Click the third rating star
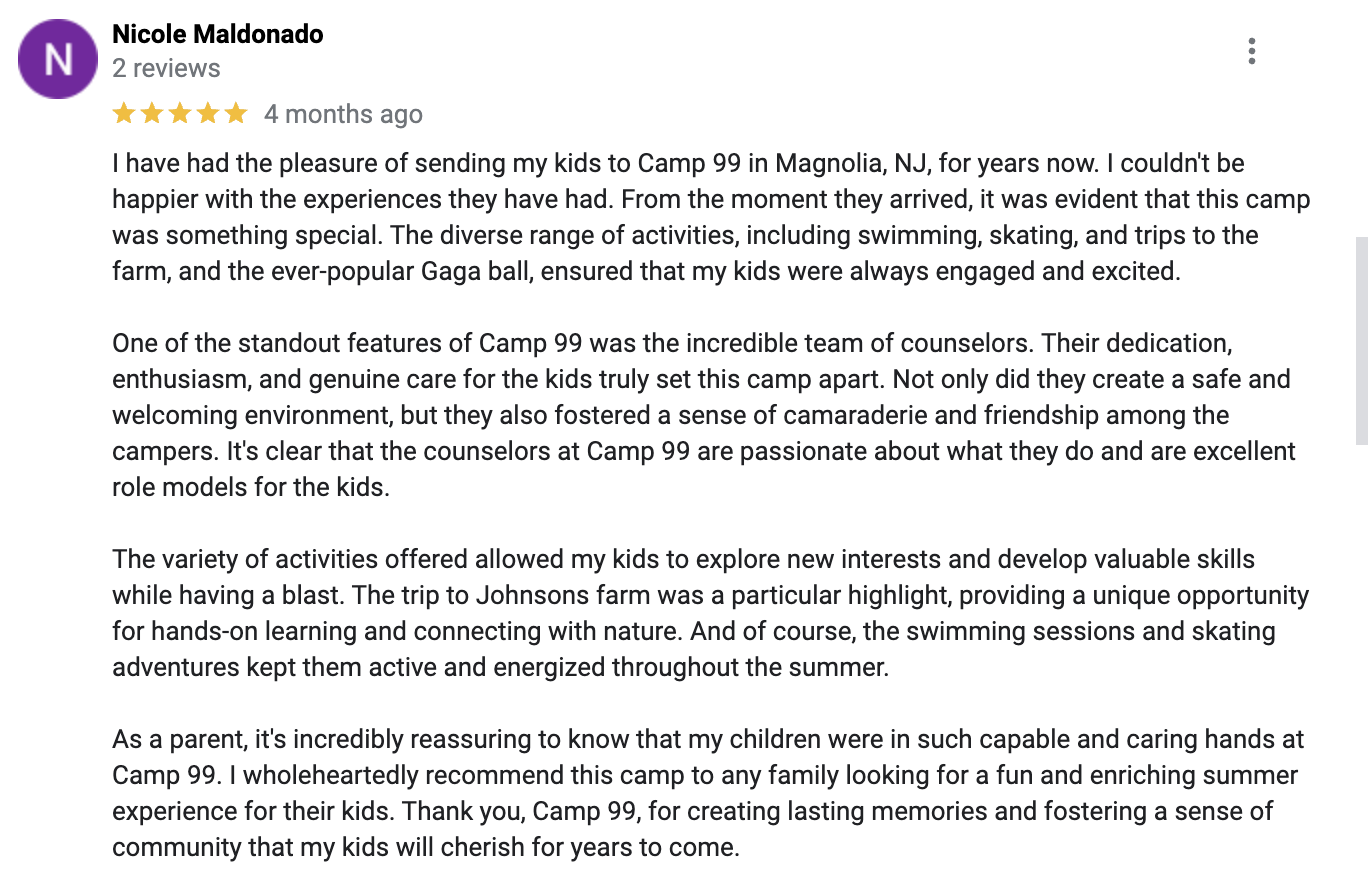The width and height of the screenshot is (1368, 876). [x=180, y=113]
